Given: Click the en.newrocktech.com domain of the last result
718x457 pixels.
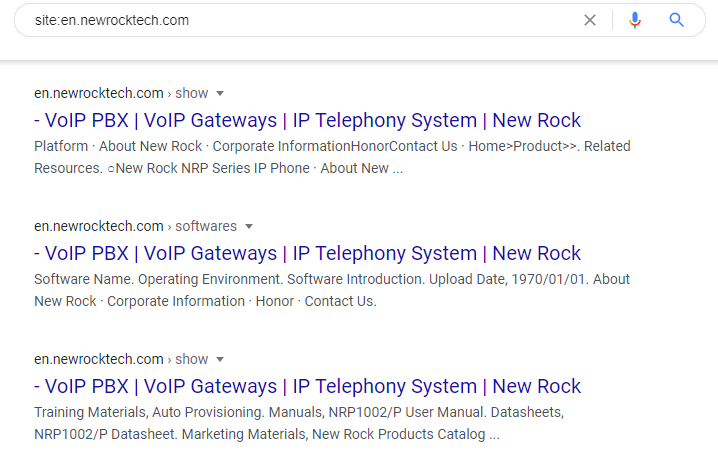Looking at the screenshot, I should [98, 359].
